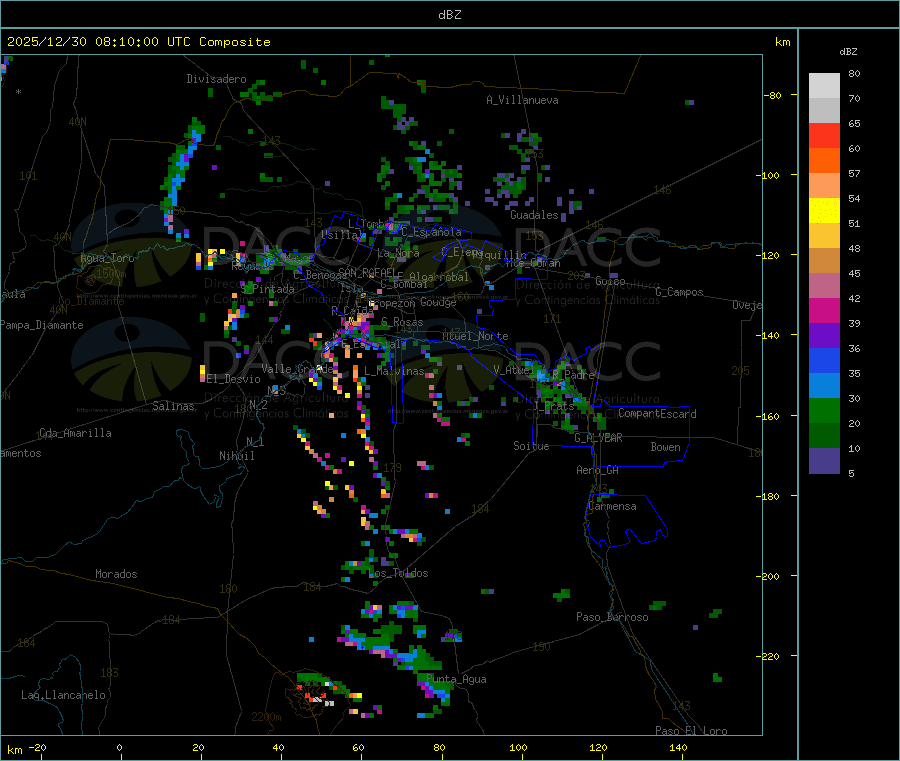Click the Co_Diamante map label
This screenshot has width=900, height=761.
(x=91, y=301)
